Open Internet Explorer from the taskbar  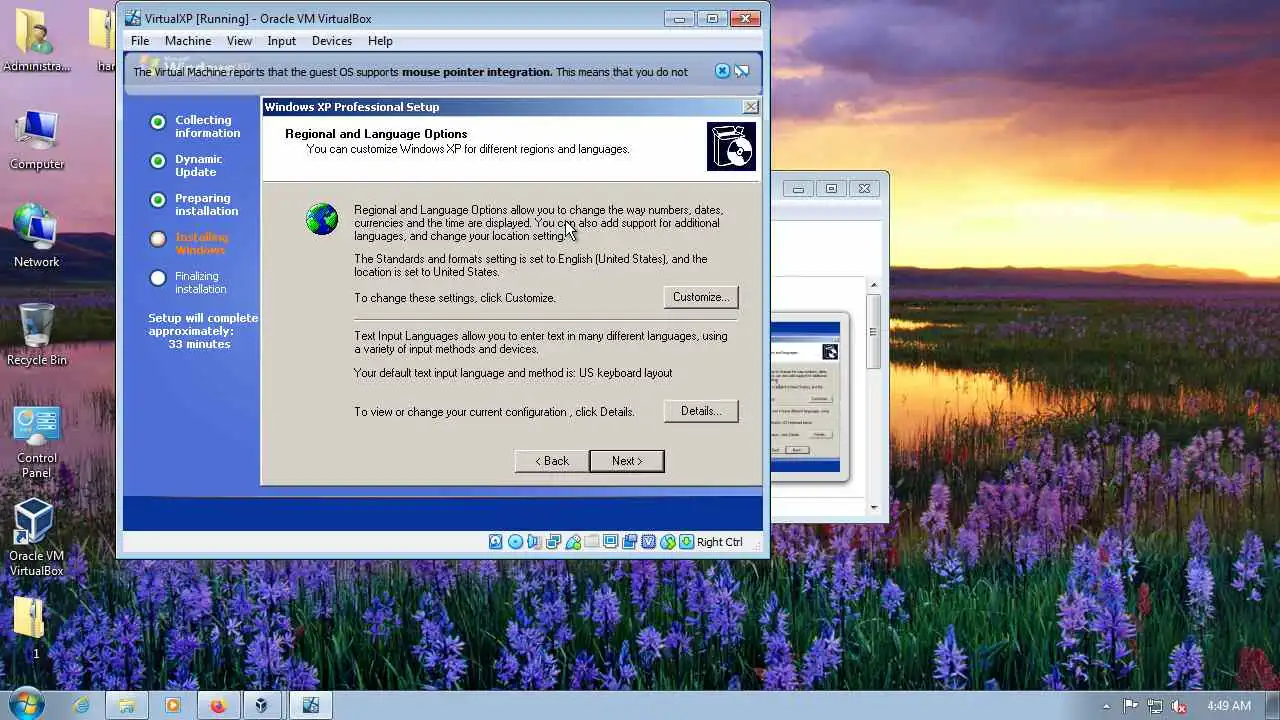pyautogui.click(x=82, y=705)
